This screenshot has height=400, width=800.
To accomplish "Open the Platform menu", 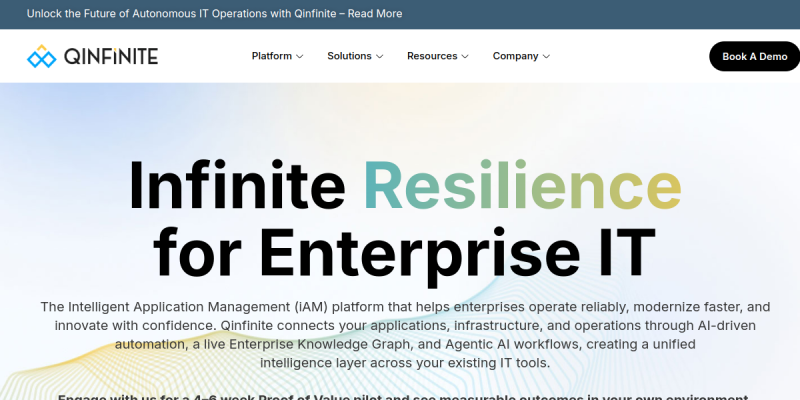I will point(271,56).
